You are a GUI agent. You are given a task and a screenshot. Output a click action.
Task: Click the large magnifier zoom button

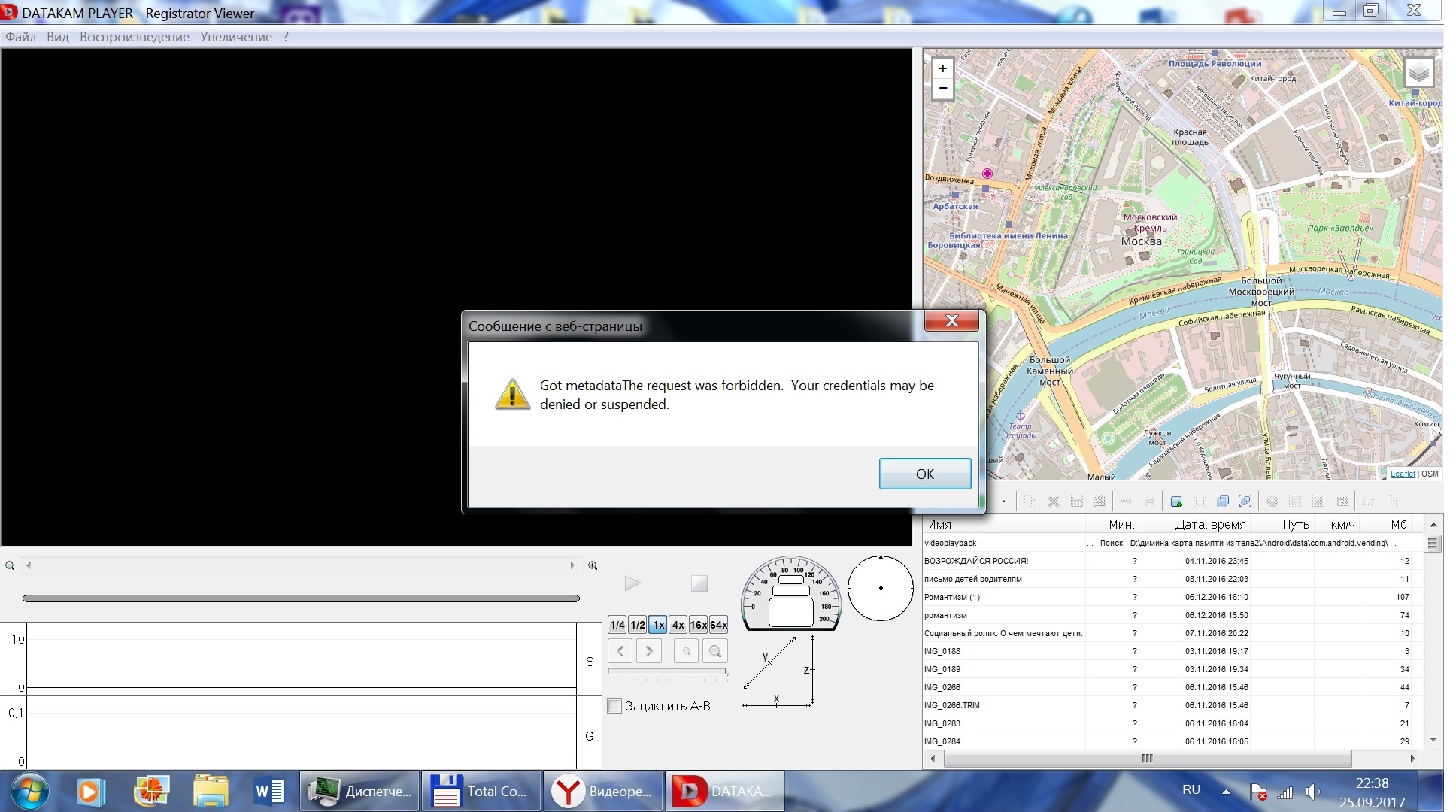point(715,651)
